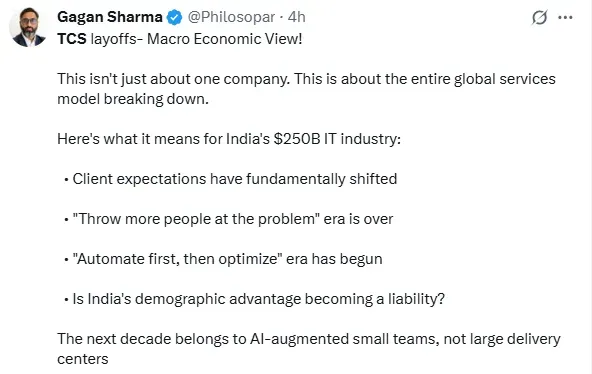Screen dimensions: 592x374
Task: Open the @Philosopar handle link
Action: click(x=231, y=17)
